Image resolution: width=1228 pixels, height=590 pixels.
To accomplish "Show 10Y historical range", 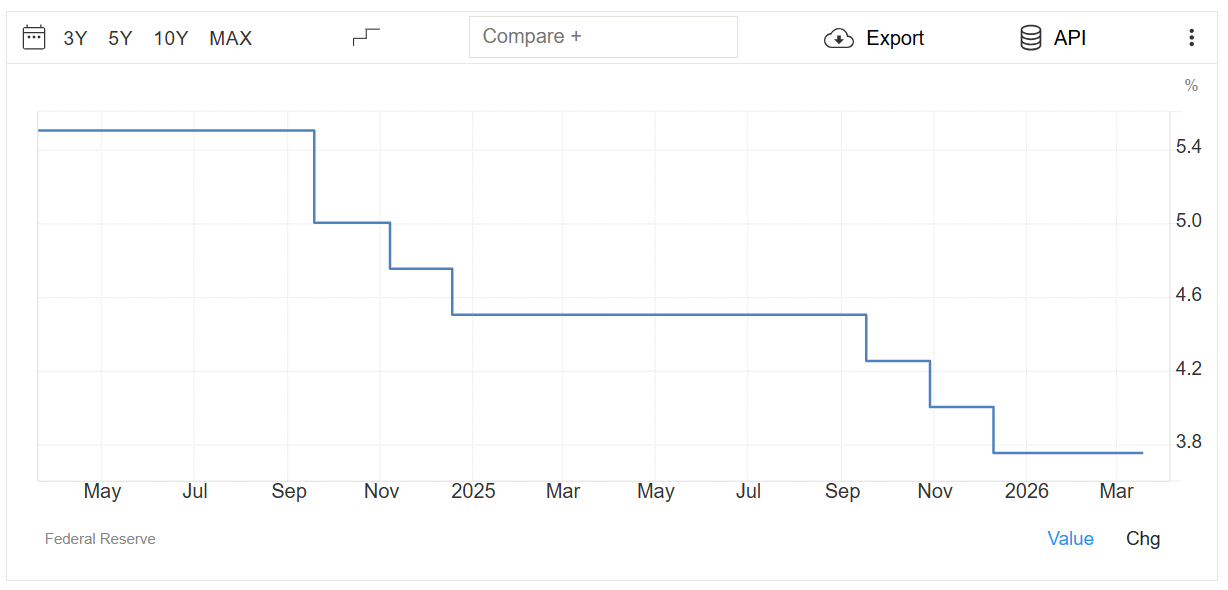I will [x=171, y=38].
